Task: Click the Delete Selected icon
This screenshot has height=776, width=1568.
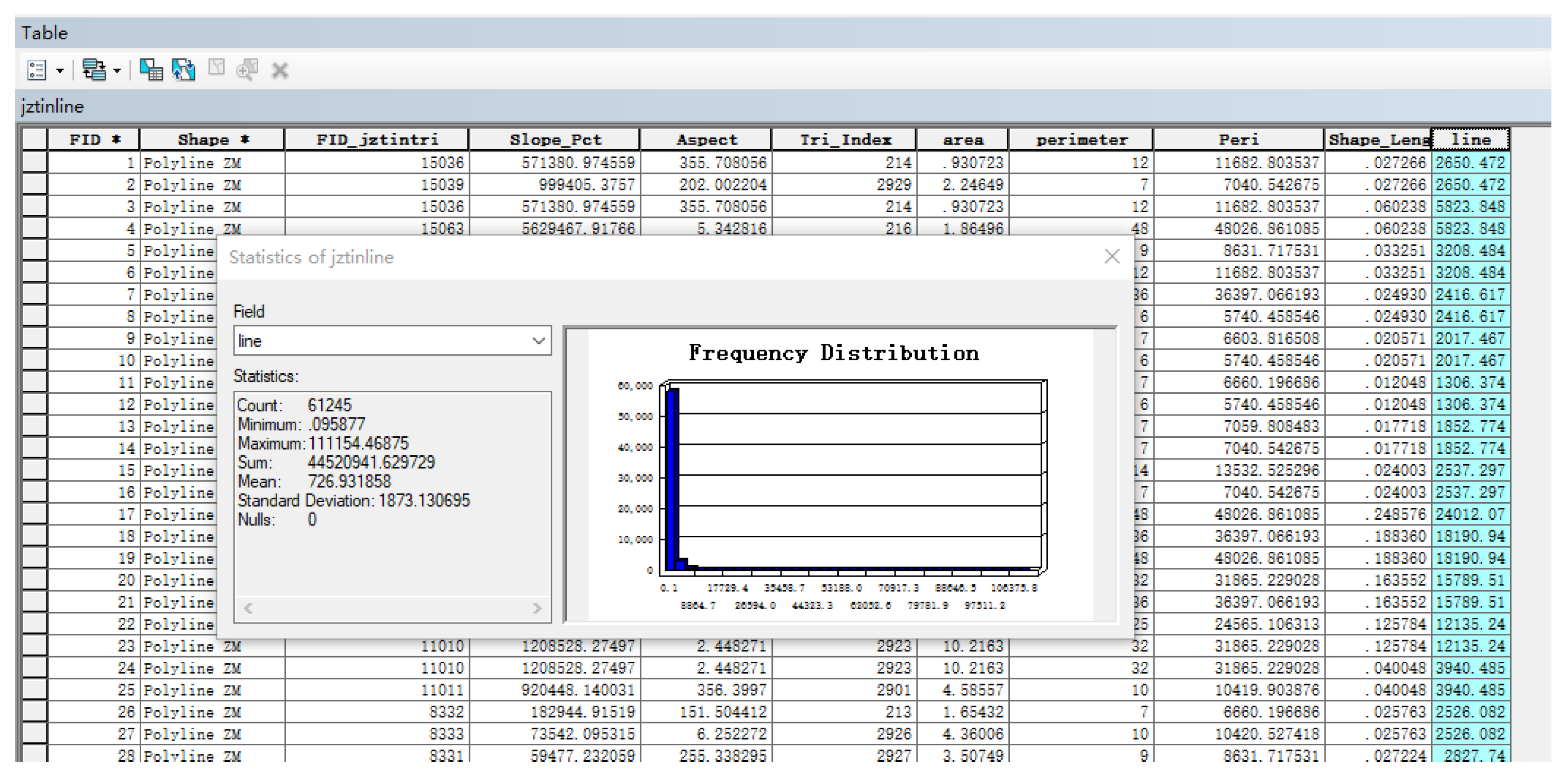Action: point(280,71)
